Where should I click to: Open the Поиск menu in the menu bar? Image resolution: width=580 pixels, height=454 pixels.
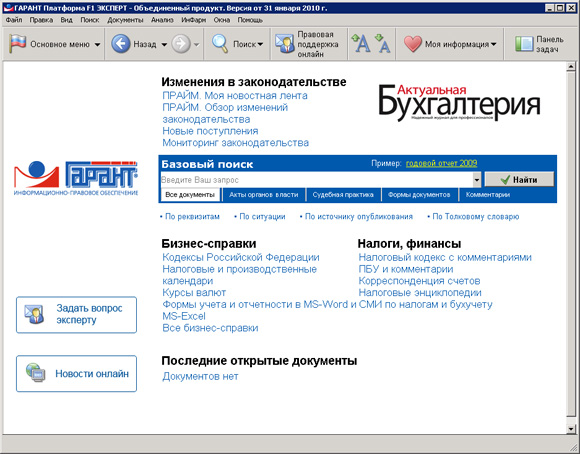tap(90, 20)
